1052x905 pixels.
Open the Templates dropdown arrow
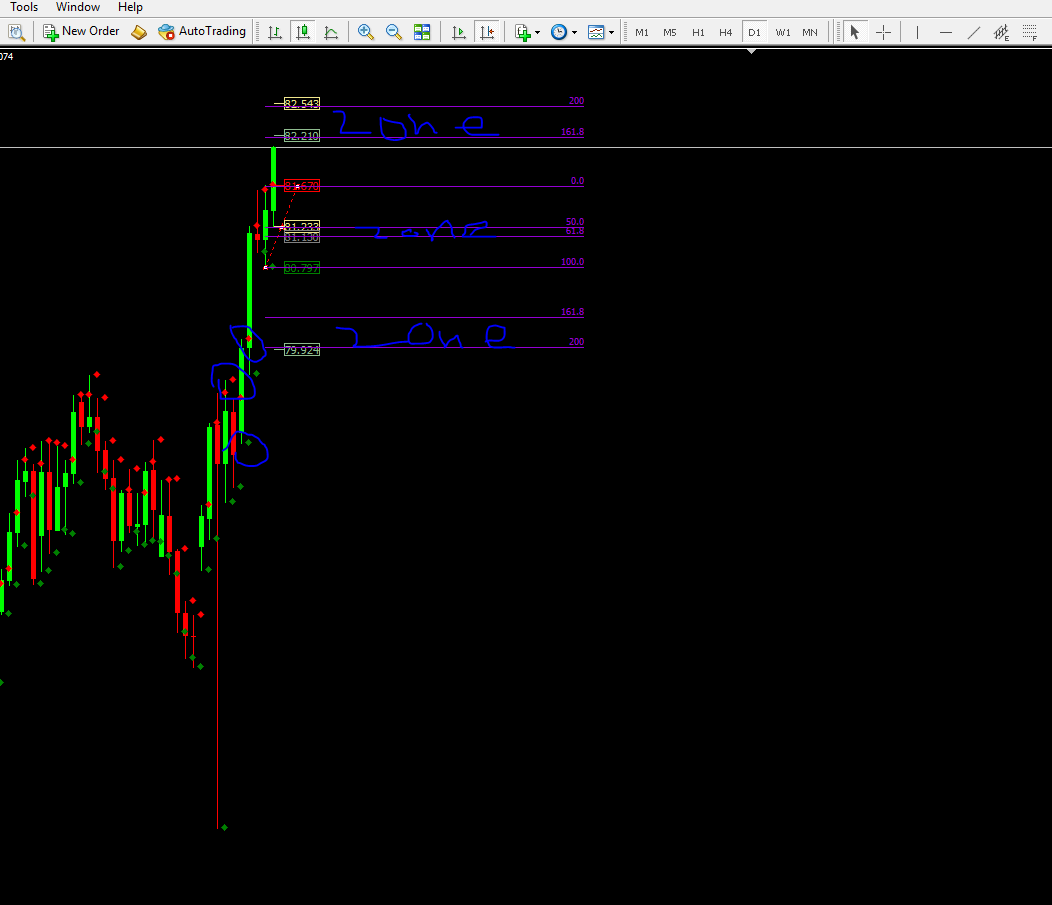611,31
